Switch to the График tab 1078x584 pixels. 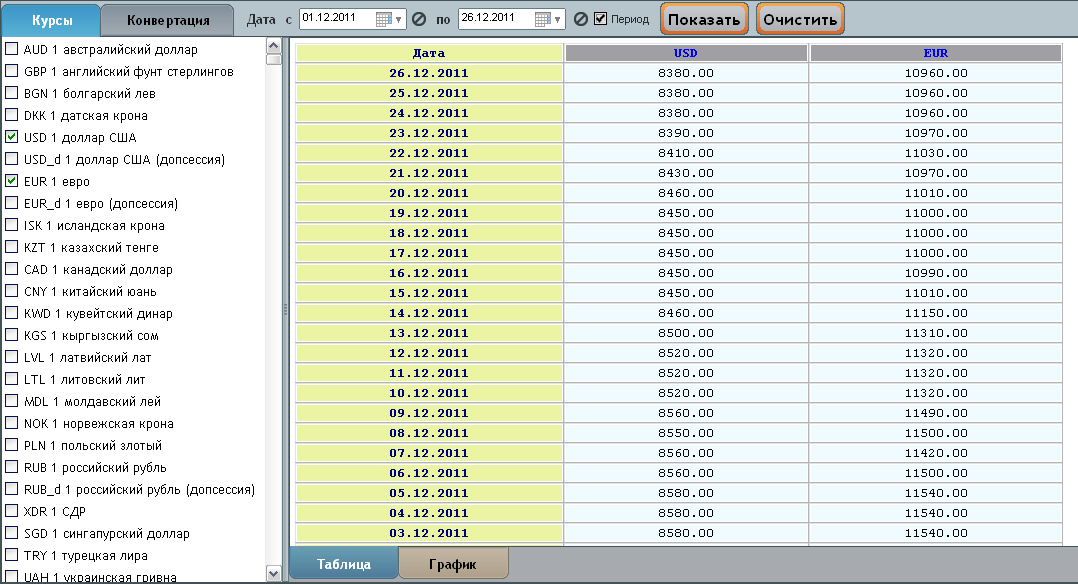pos(453,564)
